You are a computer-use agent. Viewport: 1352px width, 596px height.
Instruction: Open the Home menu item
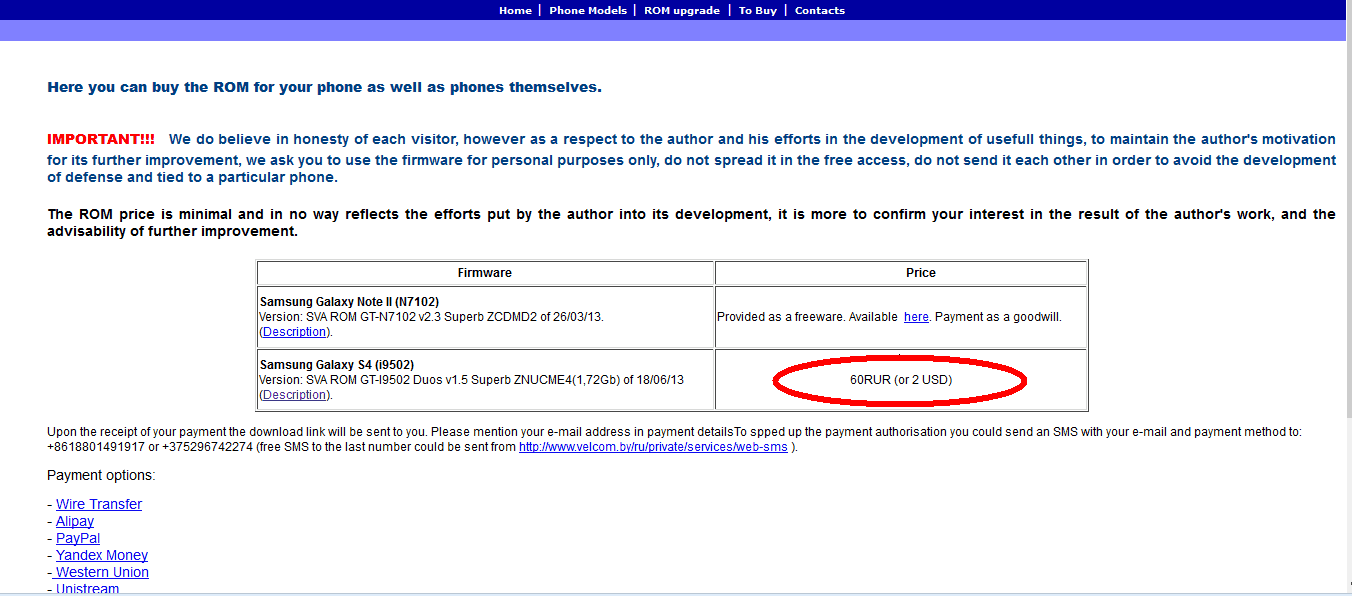[x=515, y=11]
